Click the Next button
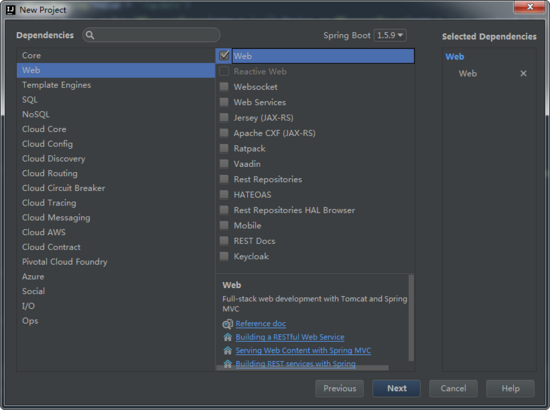Image resolution: width=550 pixels, height=410 pixels. pos(396,388)
